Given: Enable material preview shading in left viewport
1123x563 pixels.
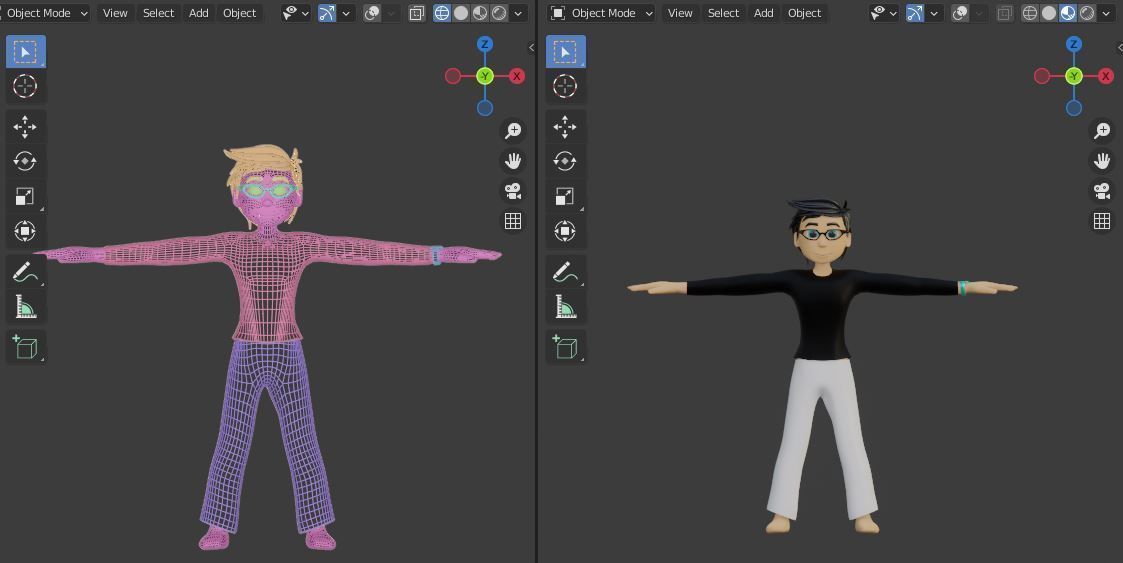Looking at the screenshot, I should [480, 13].
